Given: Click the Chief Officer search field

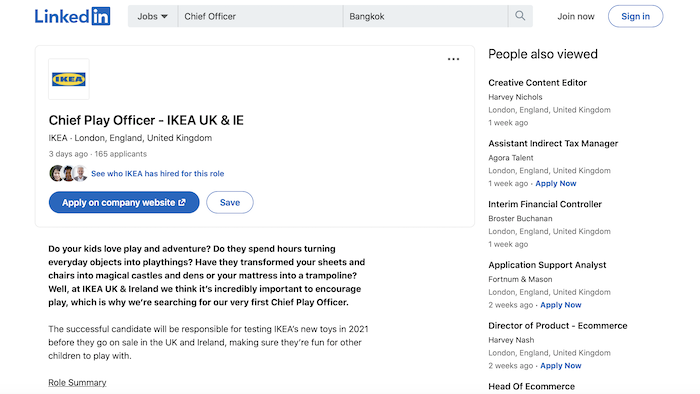Looking at the screenshot, I should point(260,17).
